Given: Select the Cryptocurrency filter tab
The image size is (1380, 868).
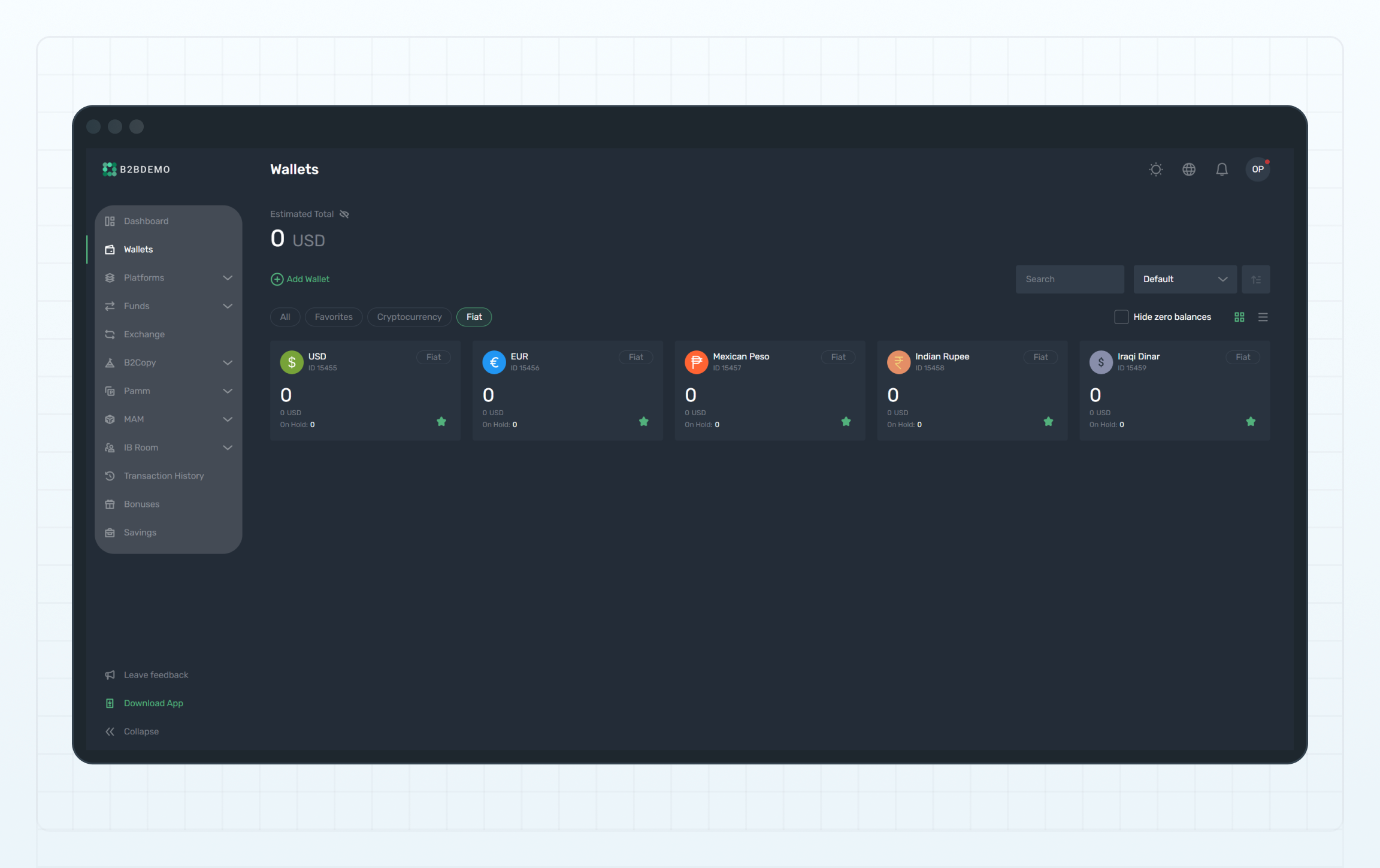Looking at the screenshot, I should coord(409,317).
